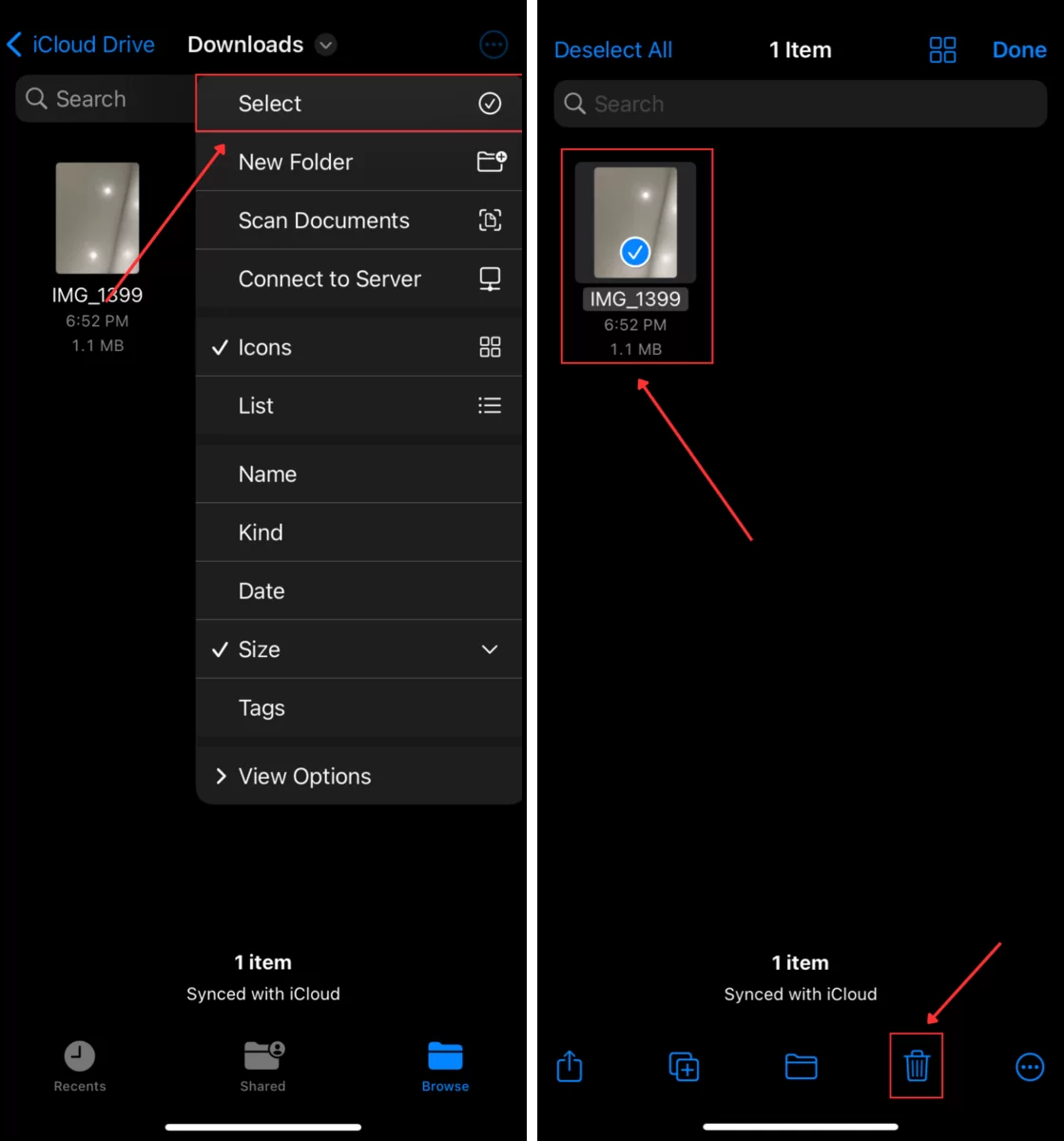Open IMG_1399 thumbnail in Downloads screen
This screenshot has height=1141, width=1064.
point(97,218)
